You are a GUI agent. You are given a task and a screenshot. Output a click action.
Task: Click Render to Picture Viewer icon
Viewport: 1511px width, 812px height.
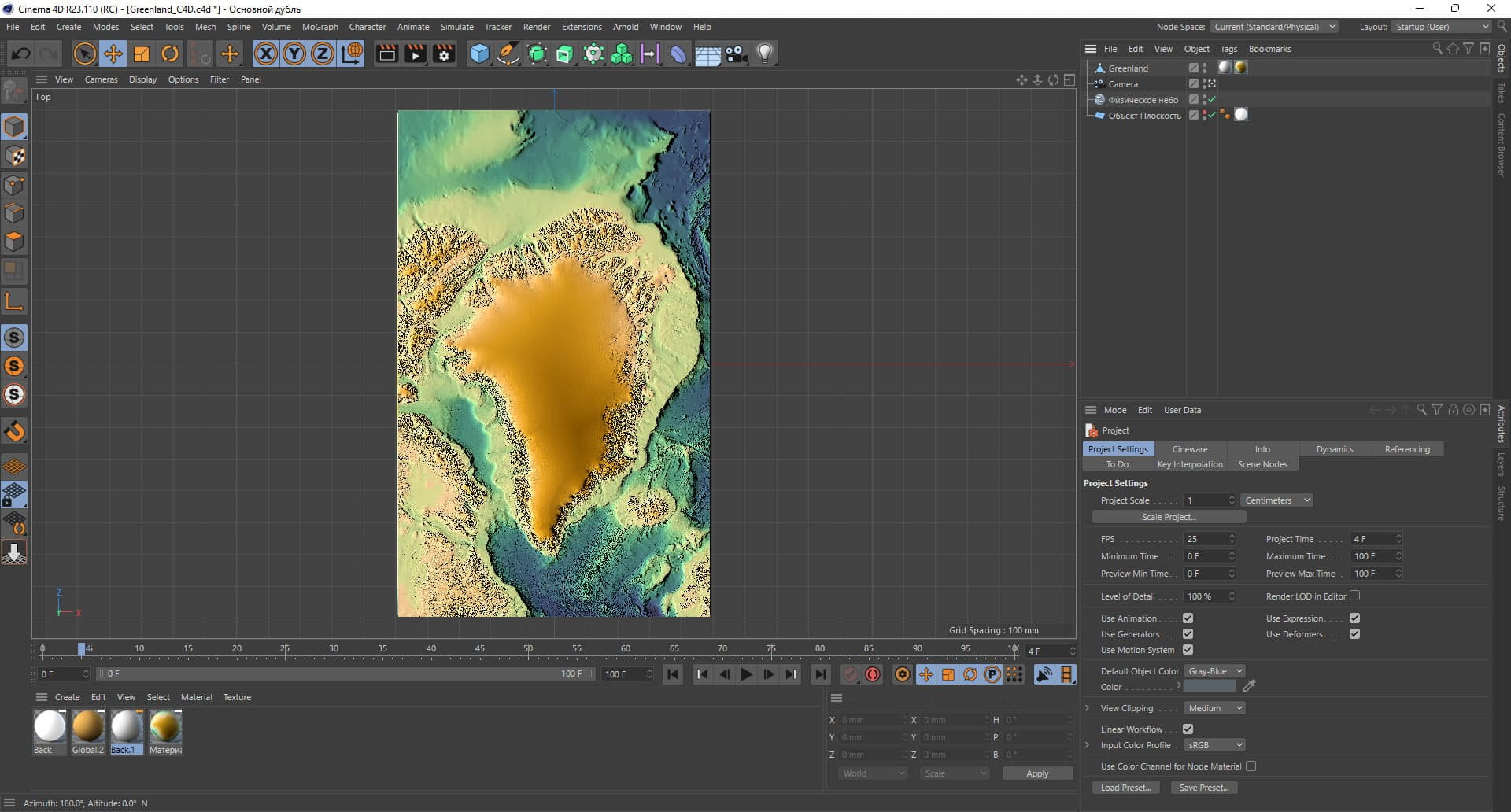point(415,54)
